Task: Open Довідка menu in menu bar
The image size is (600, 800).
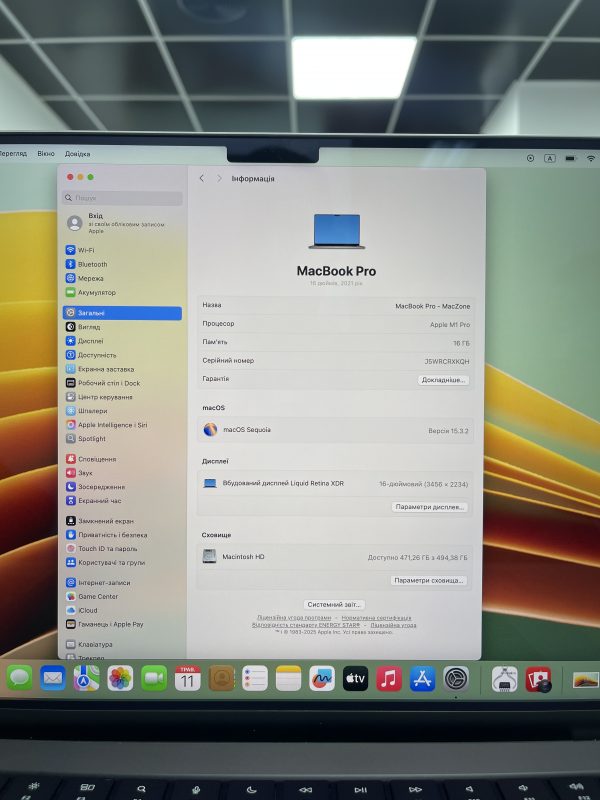Action: tap(78, 154)
